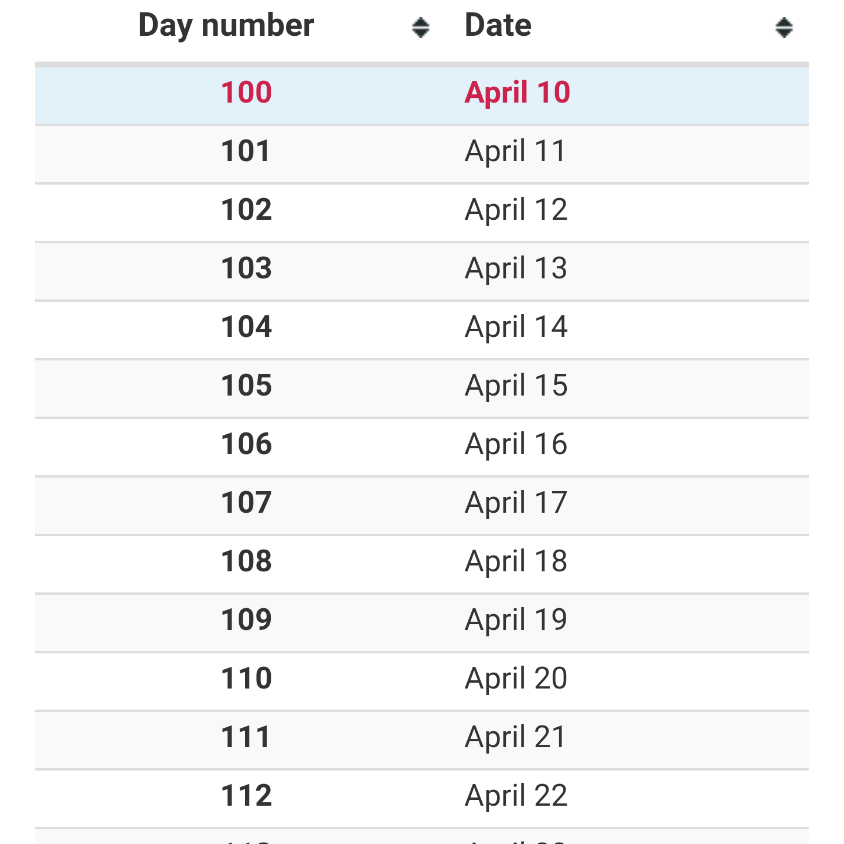Click day number 107

247,502
